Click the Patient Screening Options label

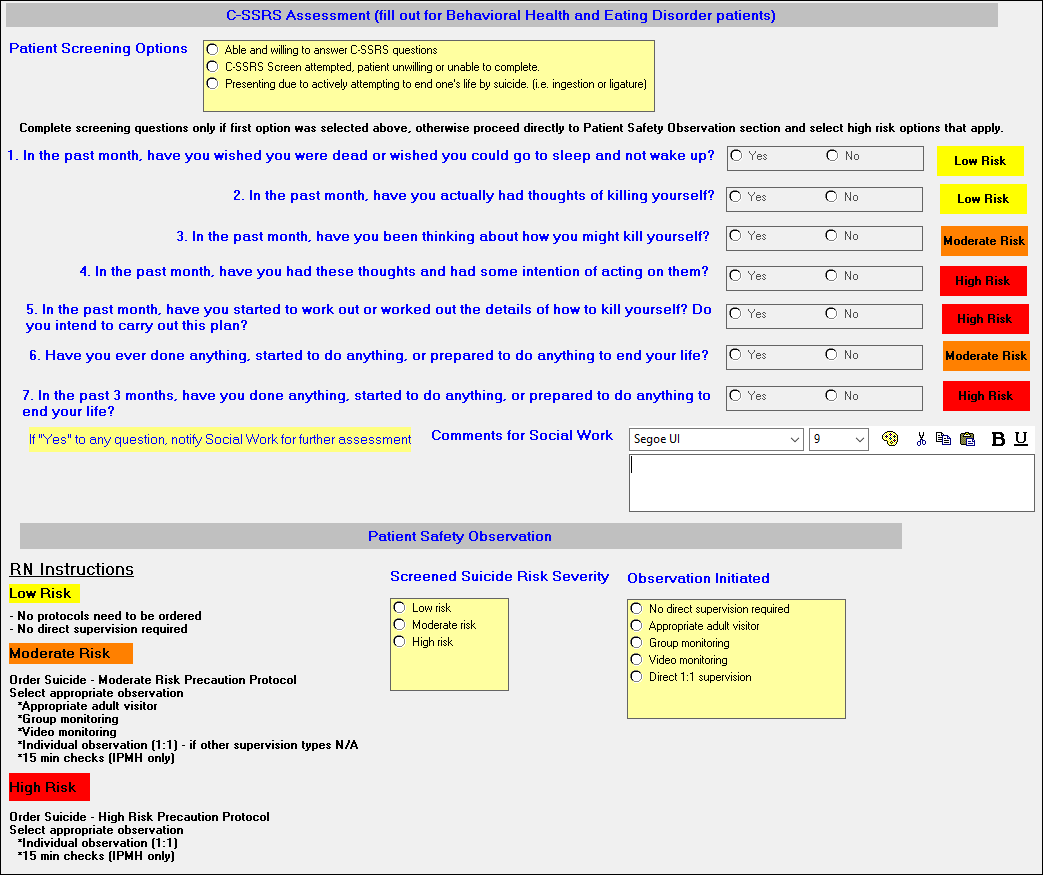coord(98,49)
